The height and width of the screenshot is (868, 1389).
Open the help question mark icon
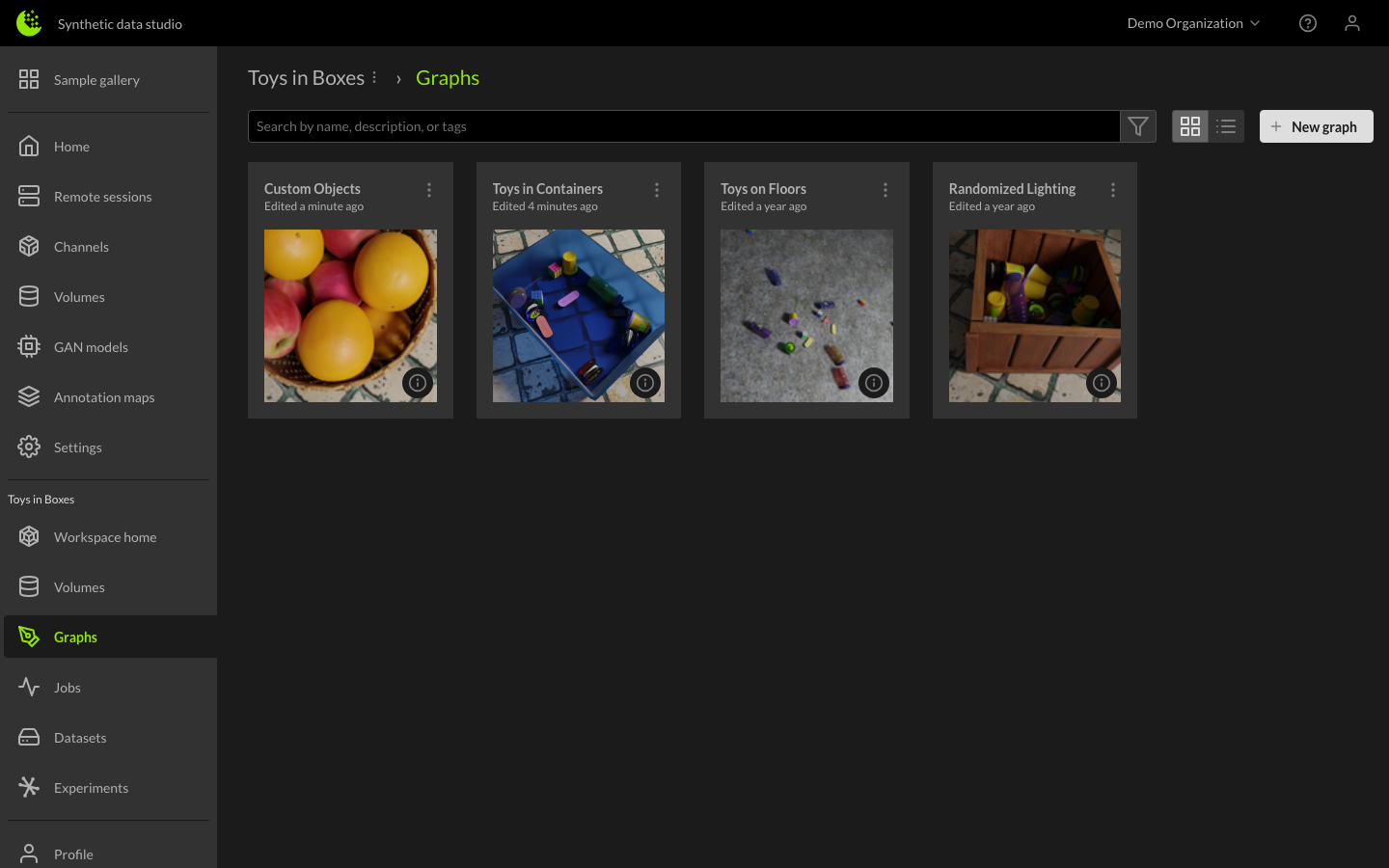(1307, 23)
